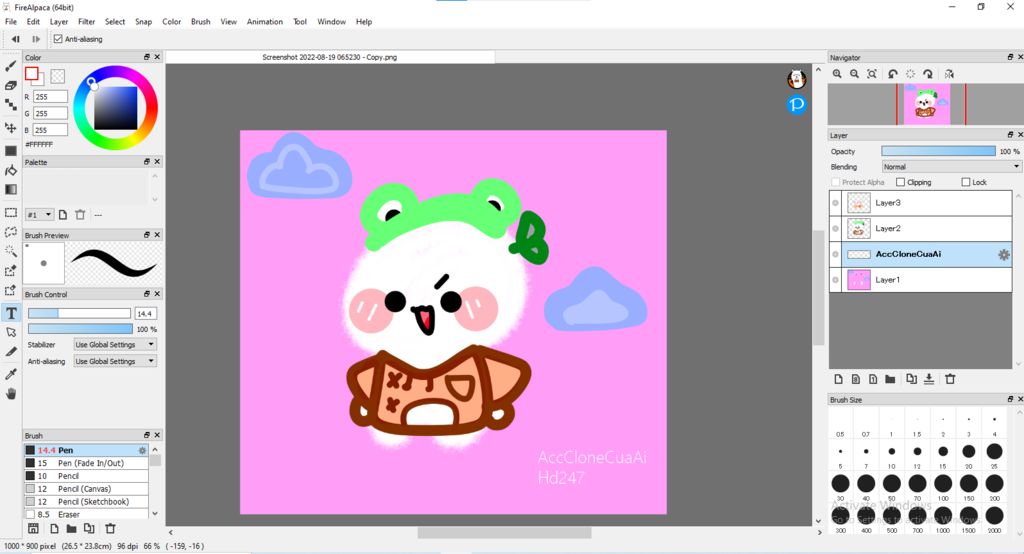
Task: Select the Magic Wand tool
Action: 10,251
